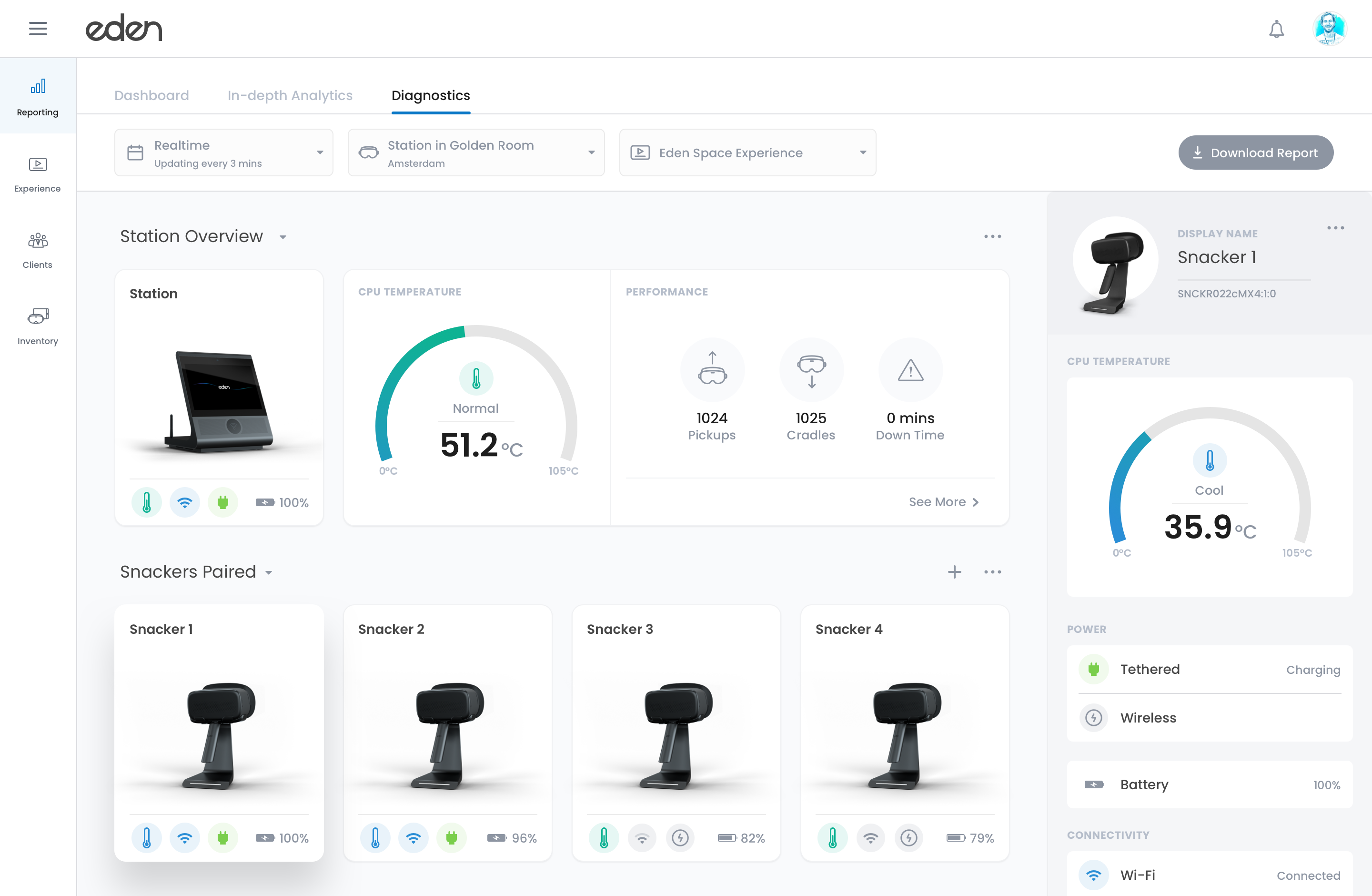Click Snacker 1 card plug icon
This screenshot has width=1372, height=896.
(222, 838)
